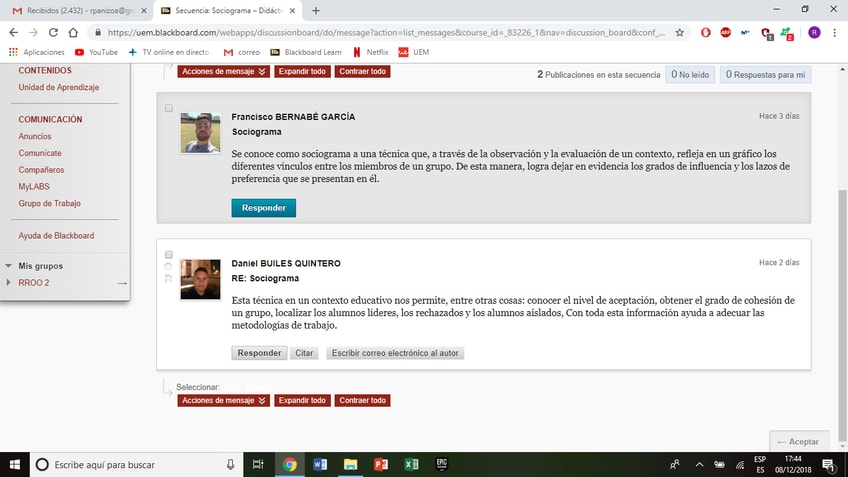Click top Expandir todo button
Screen dimensions: 848x477
click(302, 71)
